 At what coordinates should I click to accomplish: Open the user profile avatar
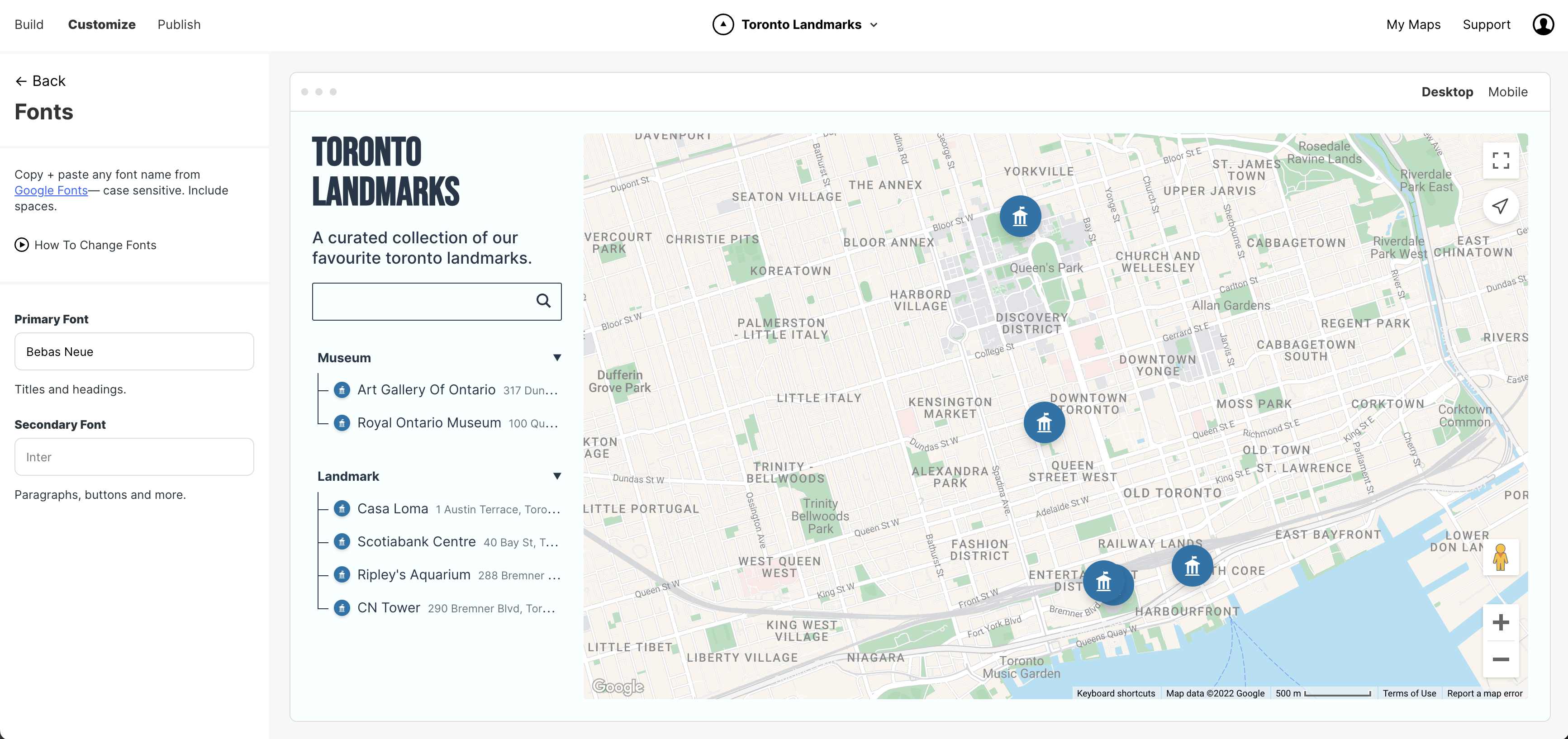(1544, 24)
